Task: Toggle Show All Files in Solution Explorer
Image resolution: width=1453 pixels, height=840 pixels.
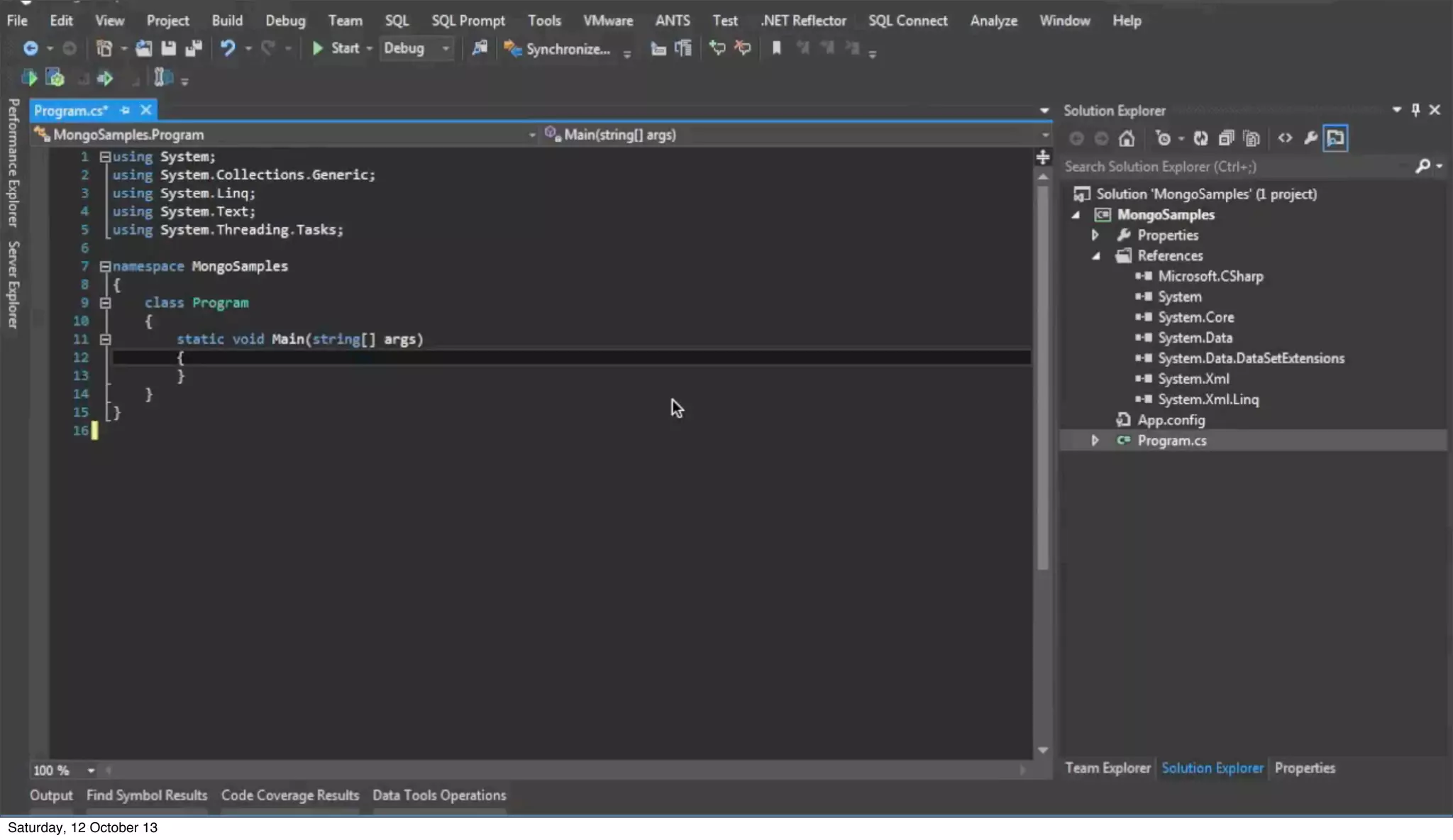Action: (1252, 138)
